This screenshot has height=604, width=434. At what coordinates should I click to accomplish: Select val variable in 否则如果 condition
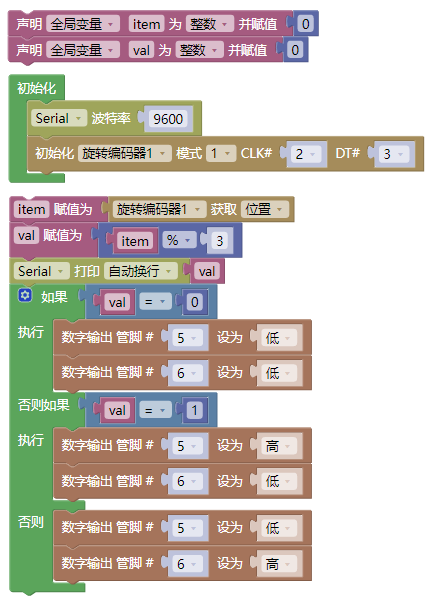pyautogui.click(x=117, y=410)
